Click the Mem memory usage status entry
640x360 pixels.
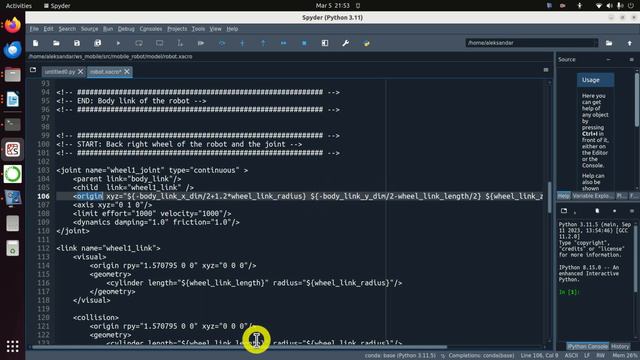(625, 356)
